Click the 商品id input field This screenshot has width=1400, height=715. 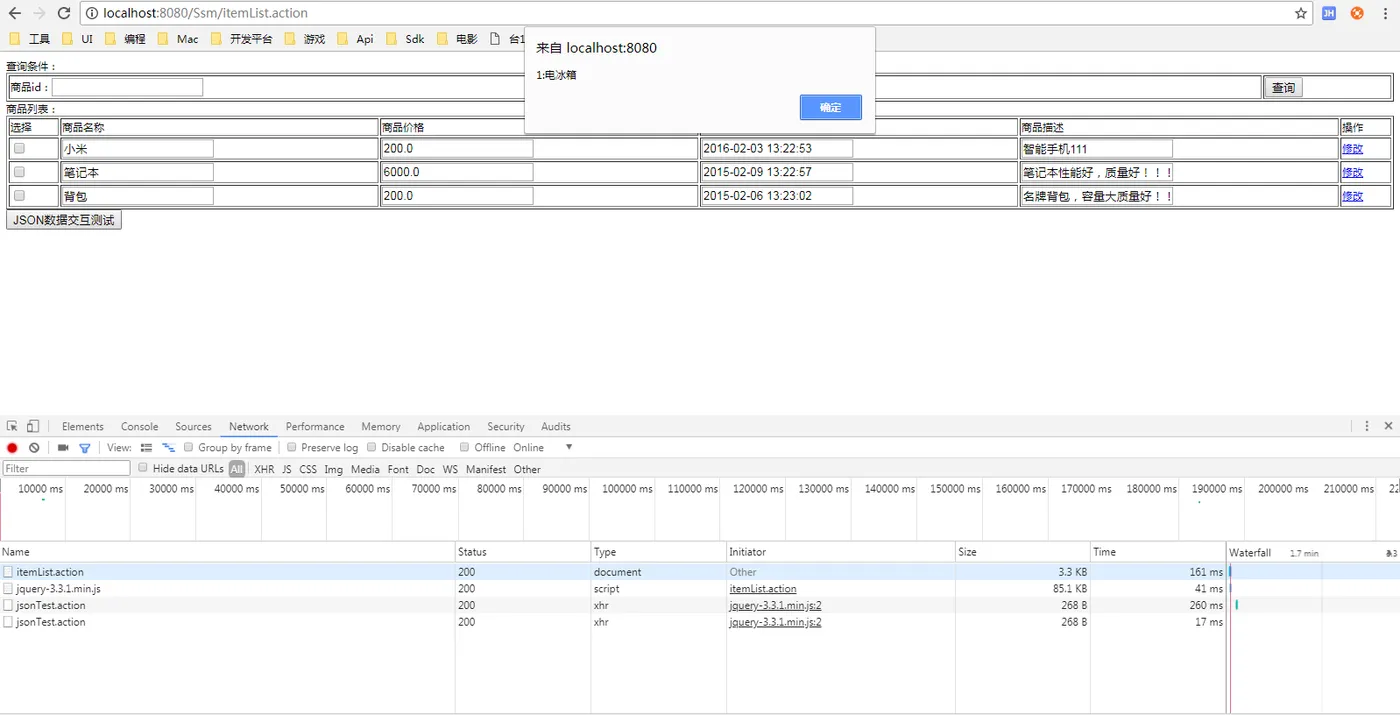point(127,88)
